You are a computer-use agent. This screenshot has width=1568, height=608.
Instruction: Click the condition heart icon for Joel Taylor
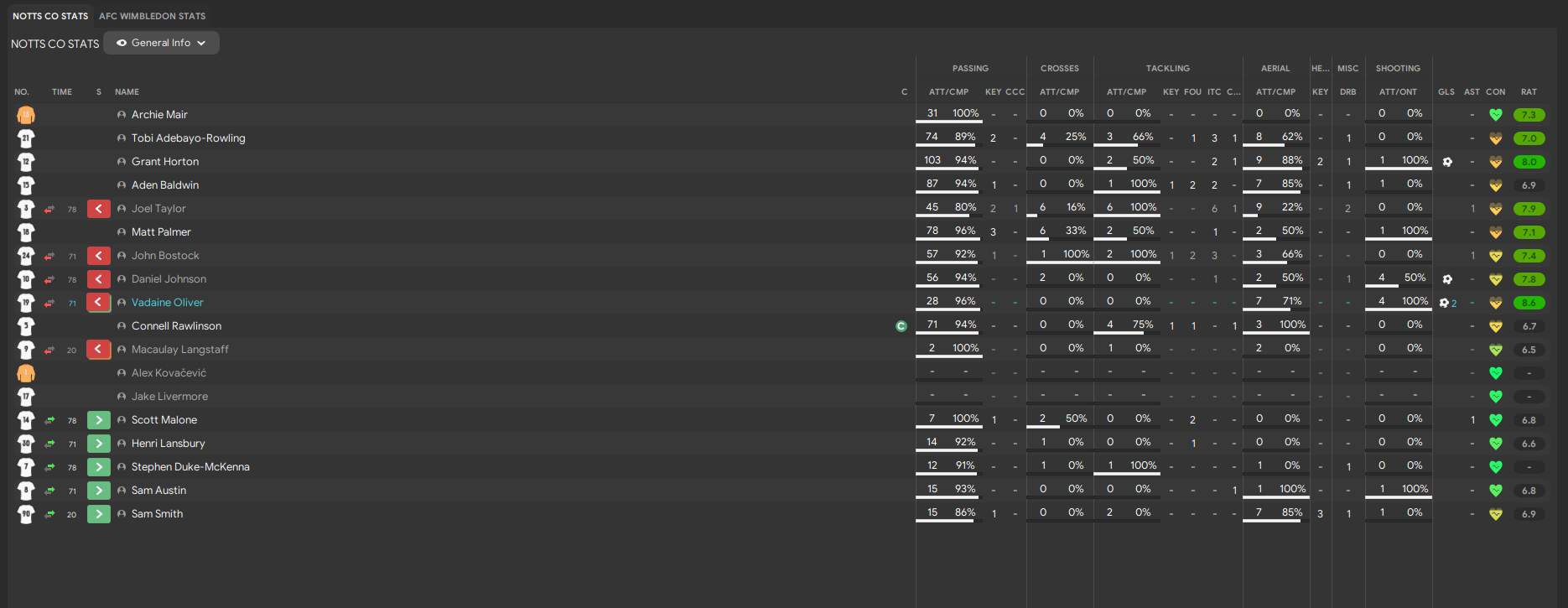(x=1496, y=209)
